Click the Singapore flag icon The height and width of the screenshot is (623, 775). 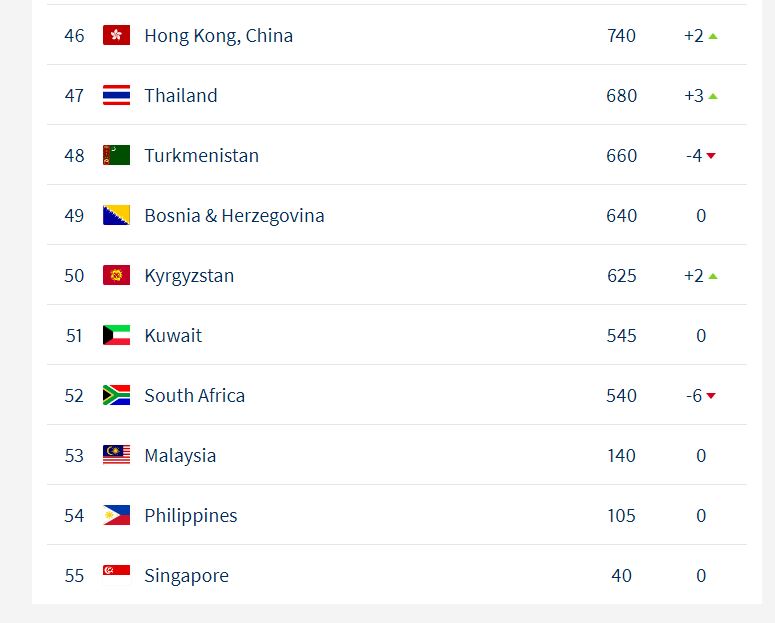pyautogui.click(x=116, y=571)
